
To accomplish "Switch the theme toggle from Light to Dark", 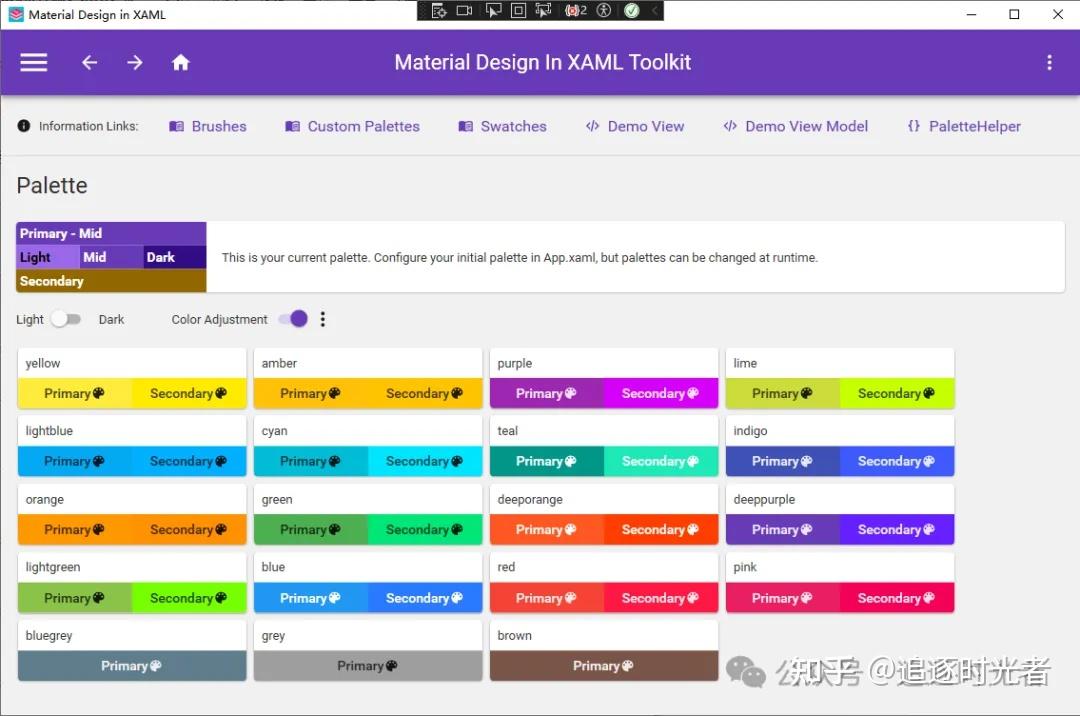I will 66,318.
